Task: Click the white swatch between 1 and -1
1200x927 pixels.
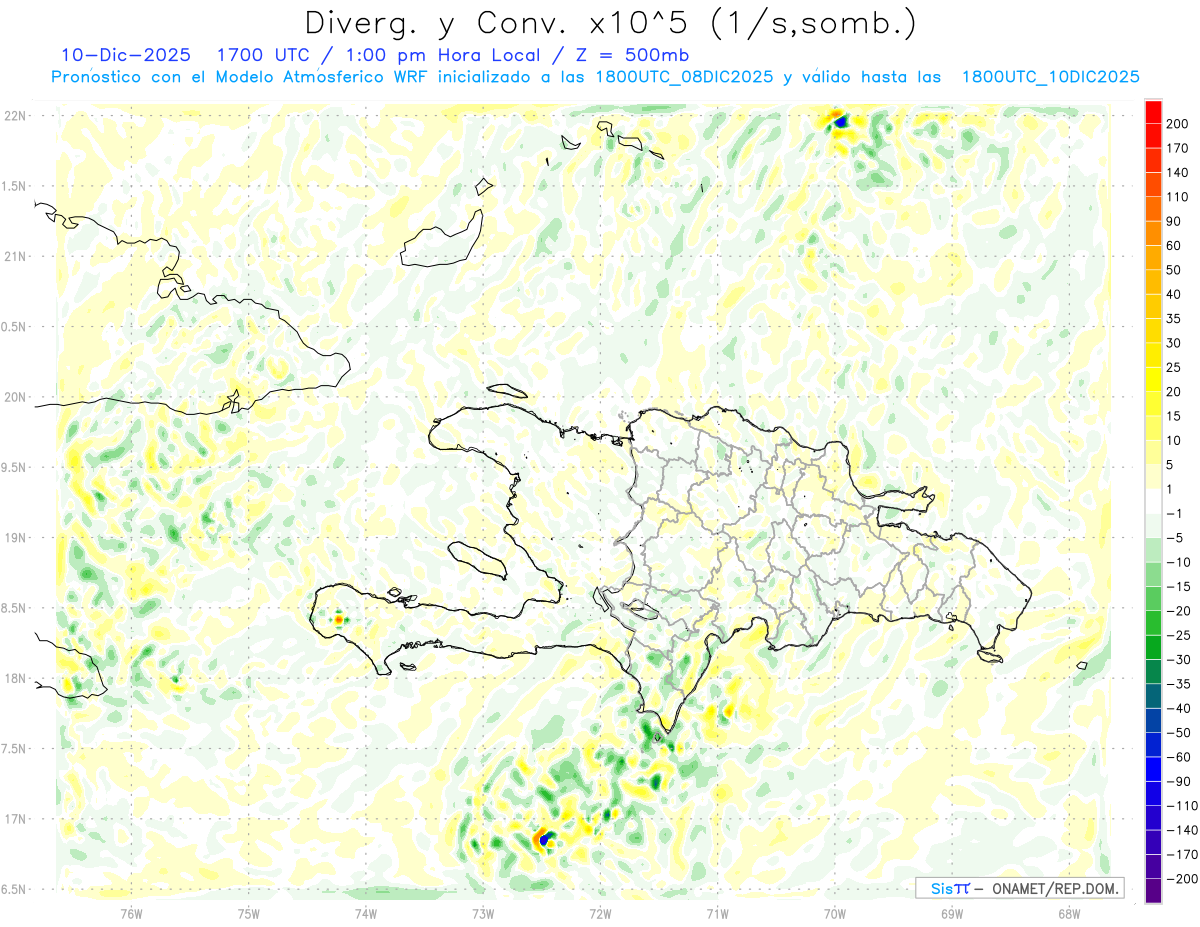Action: click(x=1153, y=501)
